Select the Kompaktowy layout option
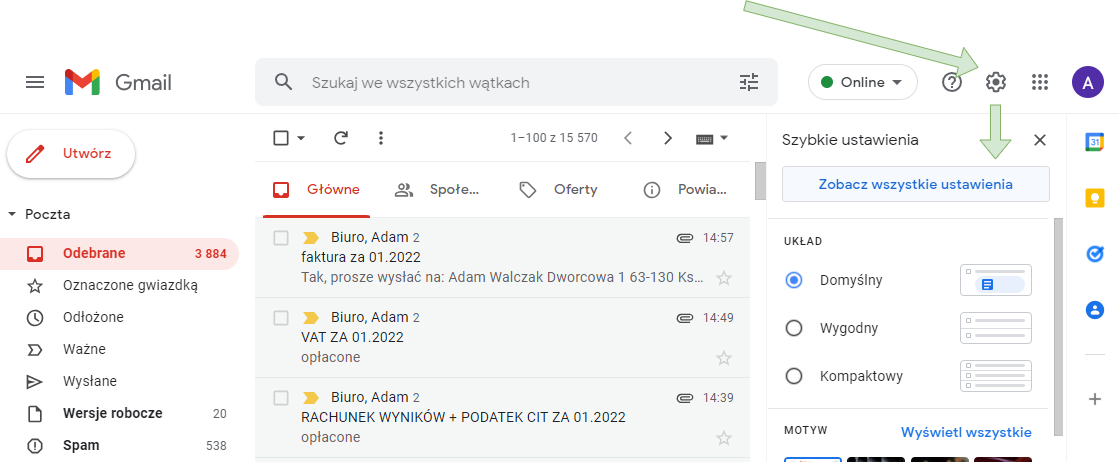Screen dimensions: 1120x463 (x=794, y=376)
